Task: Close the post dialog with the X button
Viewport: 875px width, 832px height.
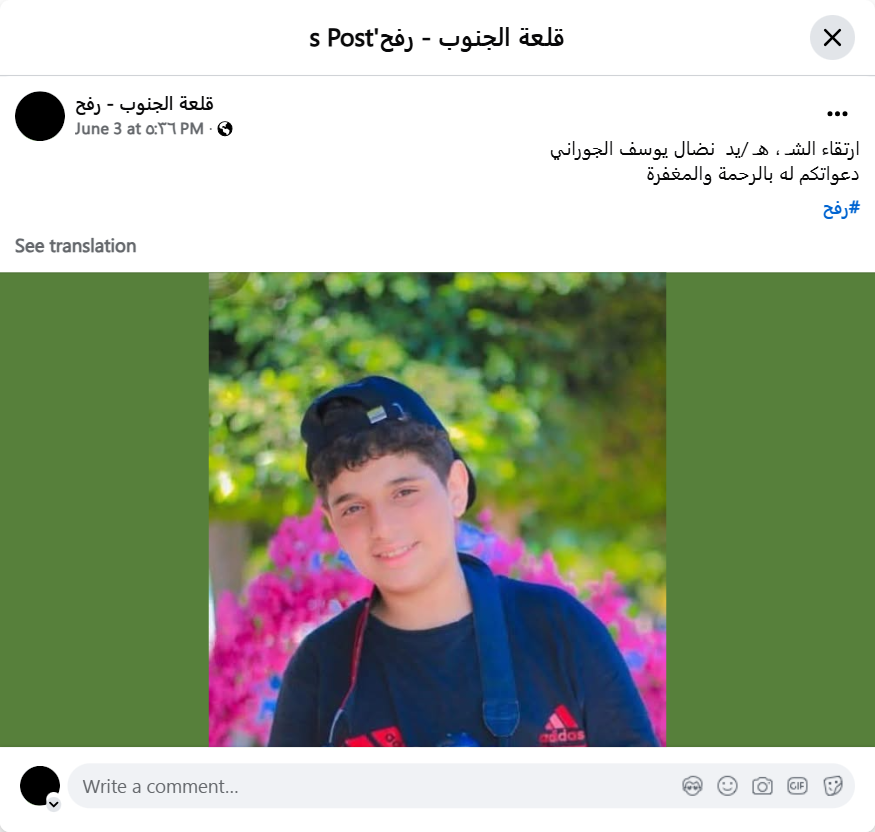Action: pos(832,37)
